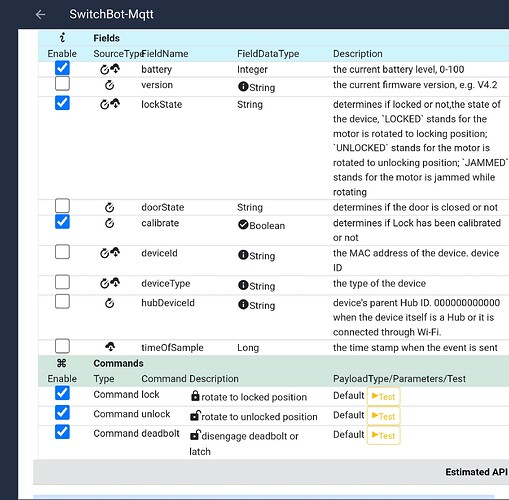Disable the lock command checkbox
This screenshot has width=509, height=500.
coord(62,393)
